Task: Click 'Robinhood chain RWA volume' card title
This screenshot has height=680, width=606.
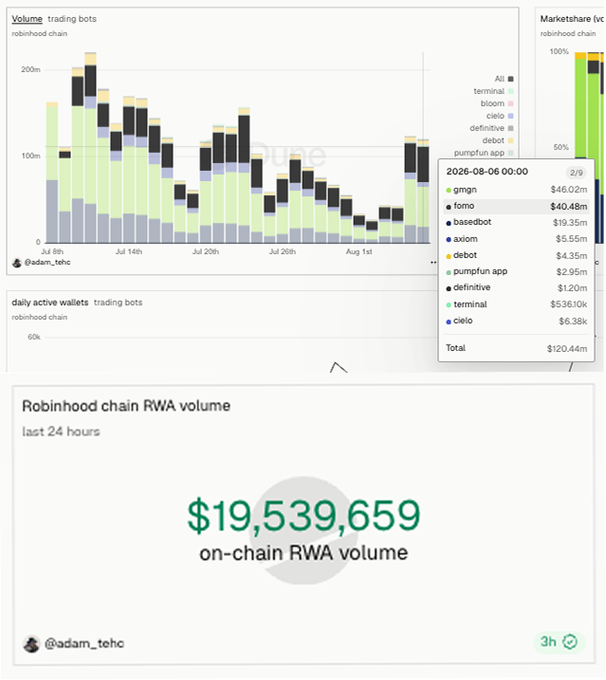Action: tap(126, 406)
